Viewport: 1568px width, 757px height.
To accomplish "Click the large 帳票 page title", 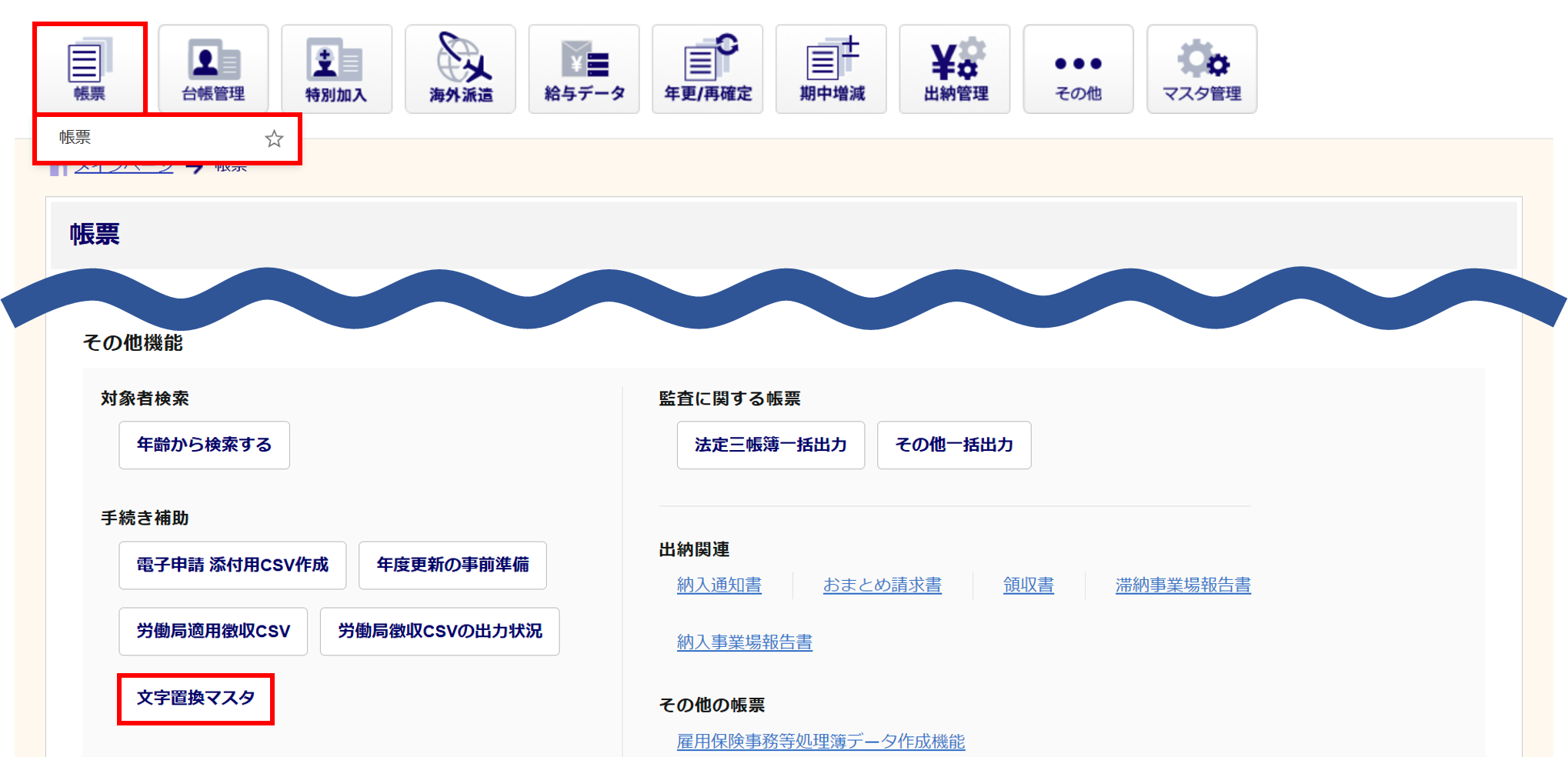I will tap(95, 235).
